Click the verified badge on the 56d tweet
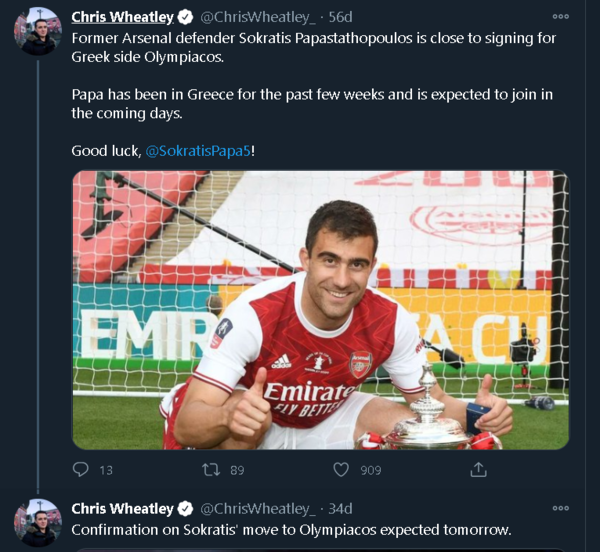Image resolution: width=600 pixels, height=552 pixels. coord(186,17)
